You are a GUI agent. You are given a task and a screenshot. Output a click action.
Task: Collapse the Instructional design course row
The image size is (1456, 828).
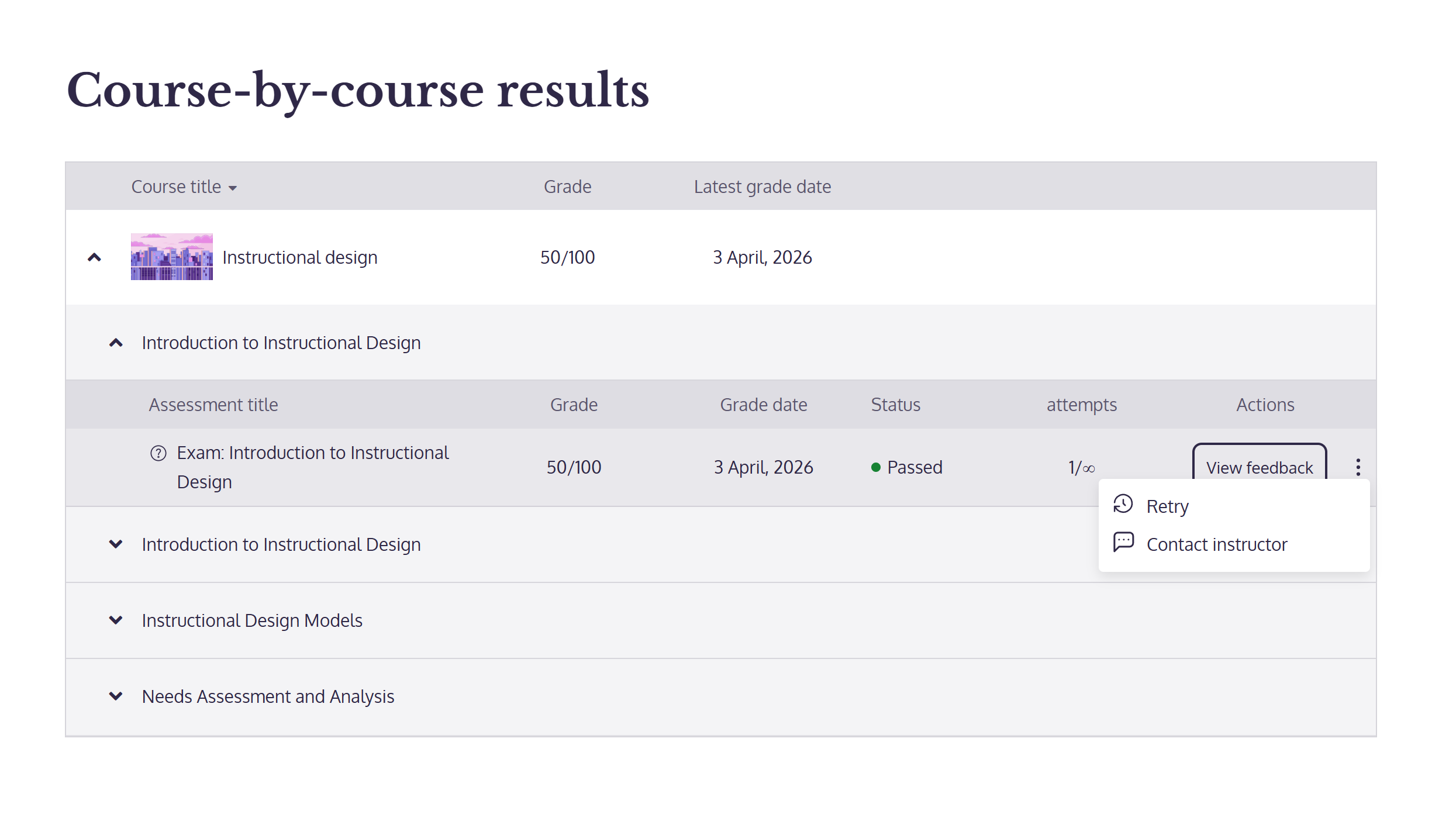coord(94,257)
